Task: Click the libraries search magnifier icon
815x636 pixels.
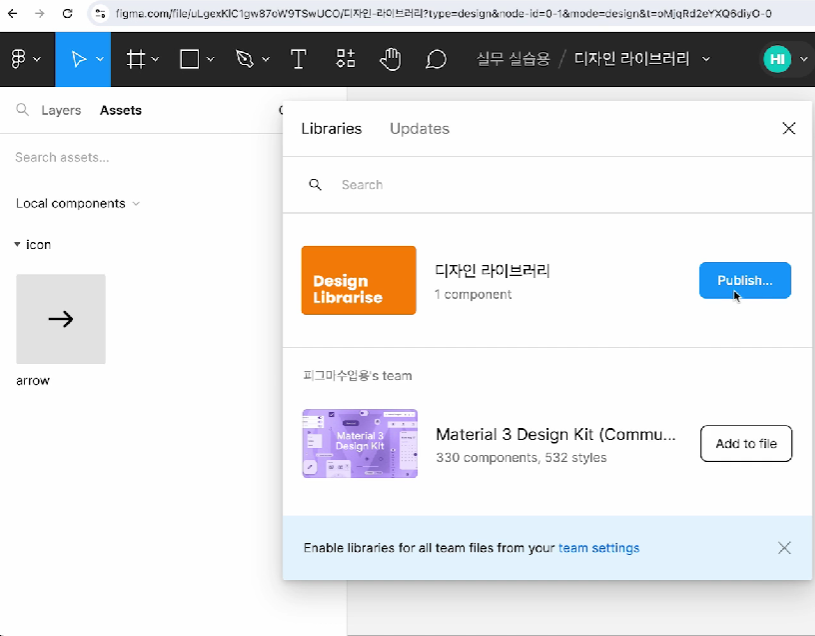Action: tap(315, 184)
